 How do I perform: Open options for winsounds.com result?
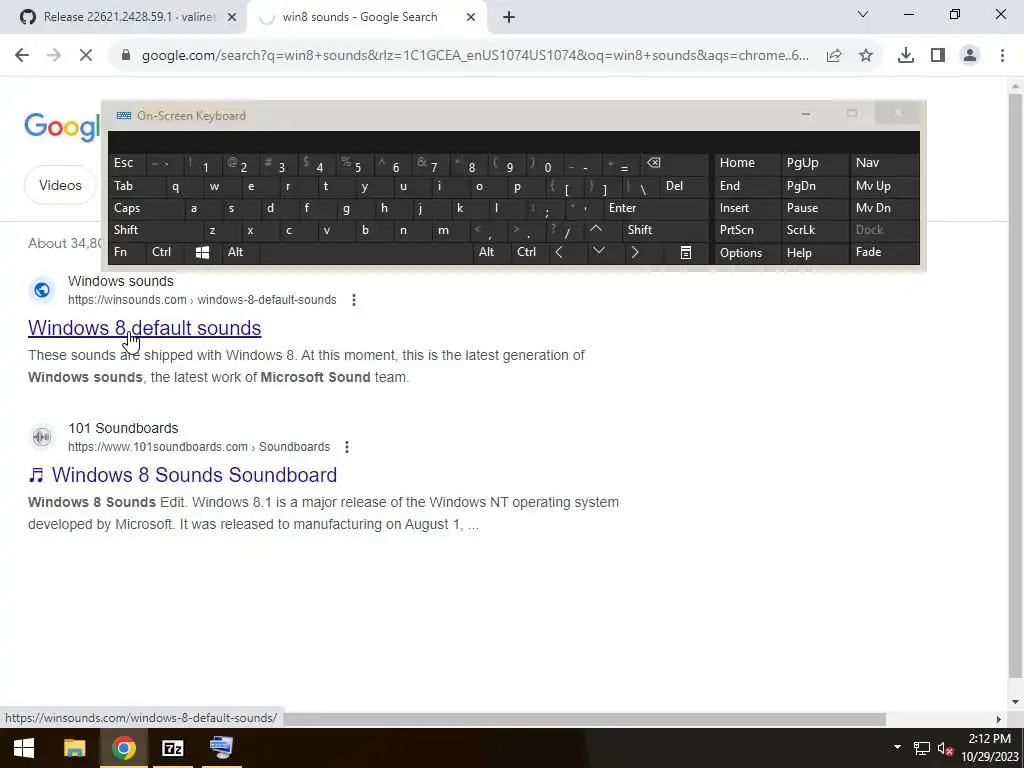pyautogui.click(x=353, y=300)
